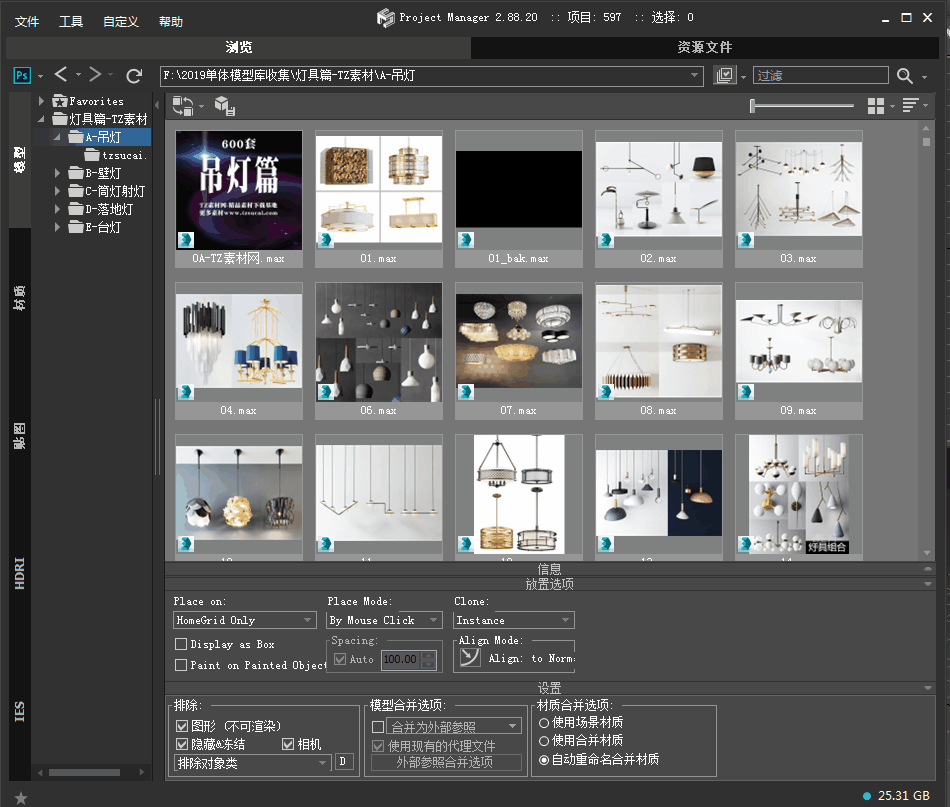
Task: Go back to the previous folder
Action: (x=61, y=75)
